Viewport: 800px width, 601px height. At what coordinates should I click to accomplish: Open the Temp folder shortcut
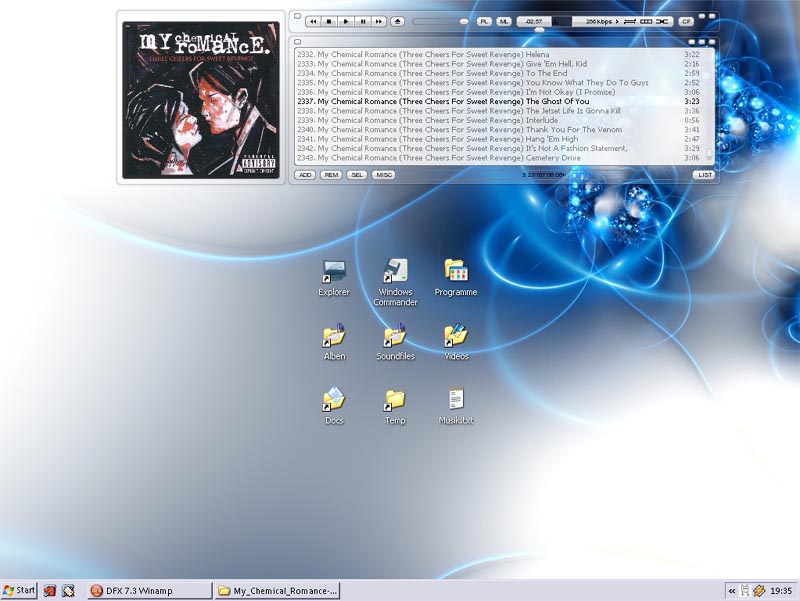tap(395, 406)
